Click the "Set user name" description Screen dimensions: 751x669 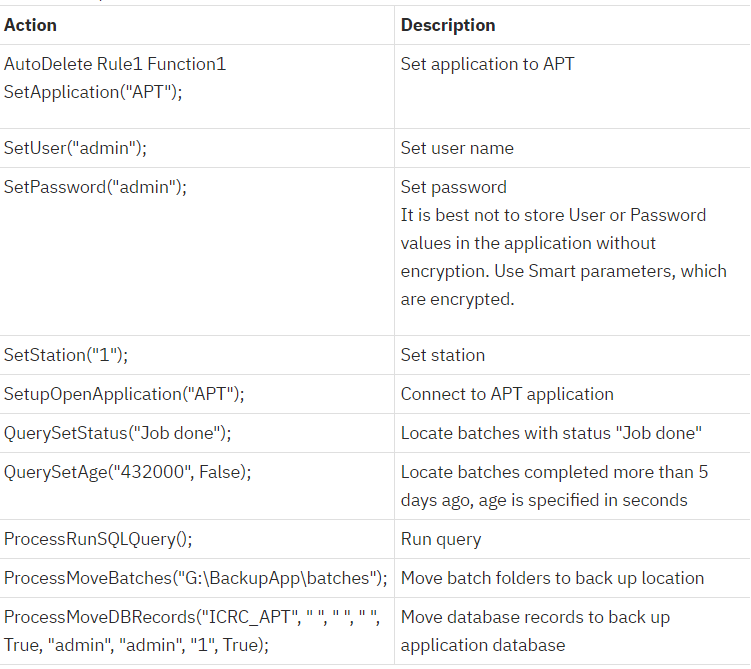457,148
